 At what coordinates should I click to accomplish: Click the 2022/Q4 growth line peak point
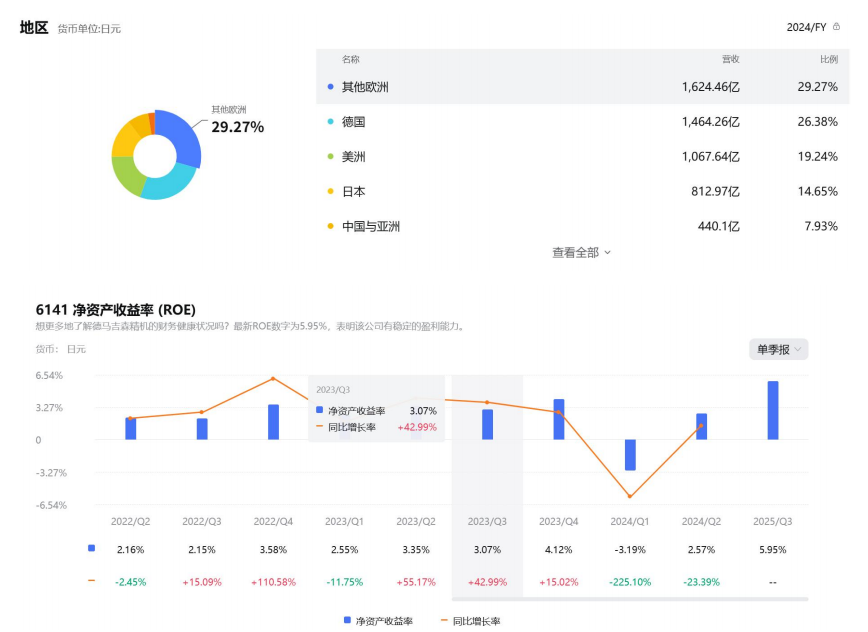click(x=273, y=379)
